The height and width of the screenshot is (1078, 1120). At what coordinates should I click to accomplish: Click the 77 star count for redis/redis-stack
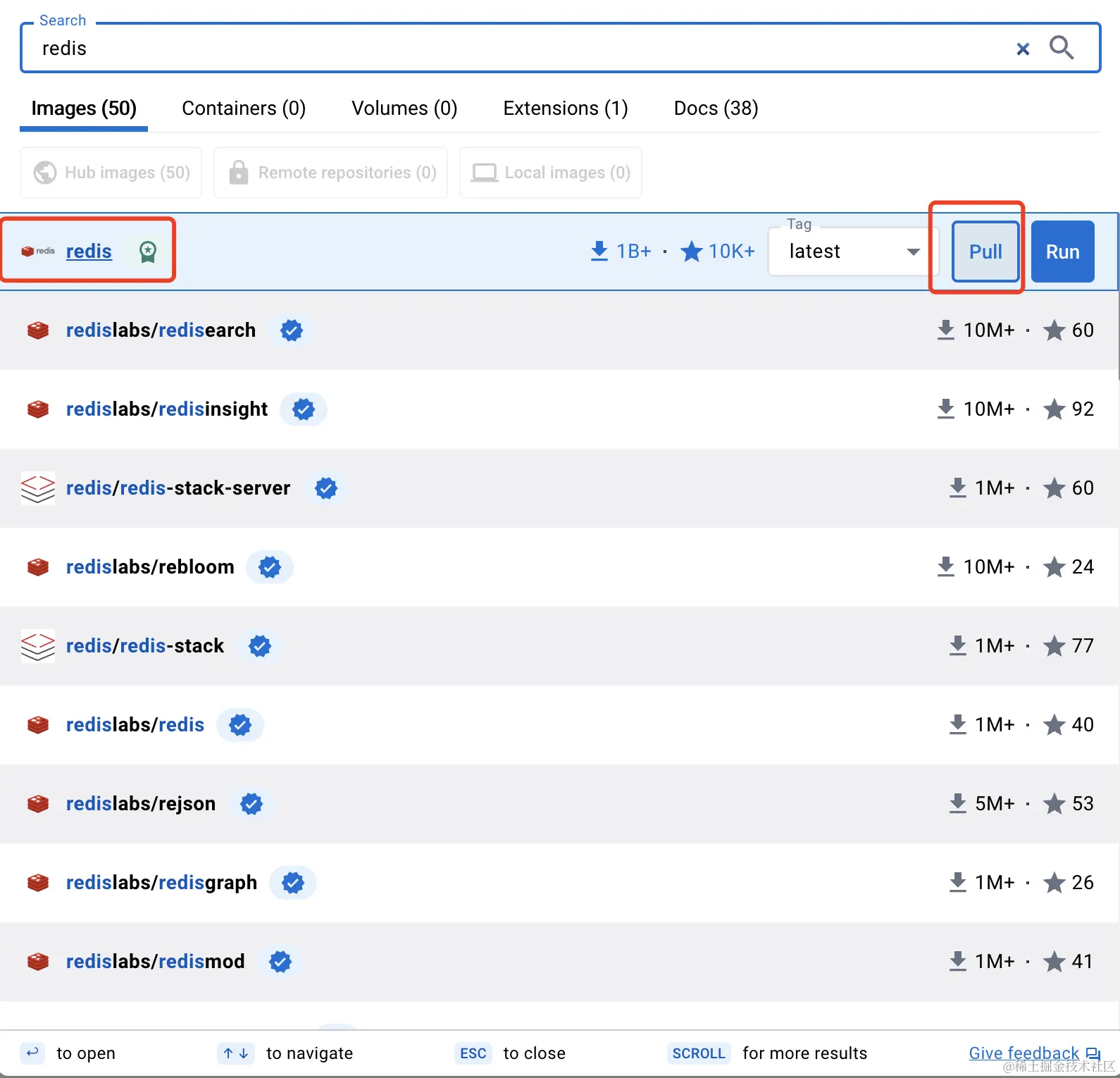click(x=1083, y=645)
